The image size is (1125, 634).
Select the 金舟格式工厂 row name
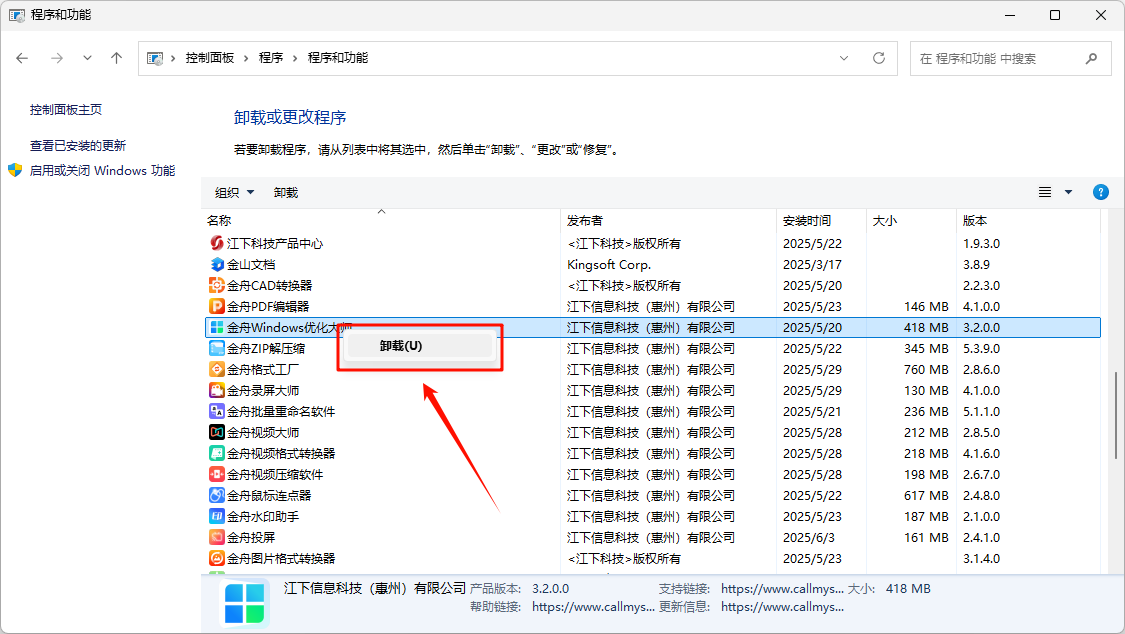(x=263, y=369)
